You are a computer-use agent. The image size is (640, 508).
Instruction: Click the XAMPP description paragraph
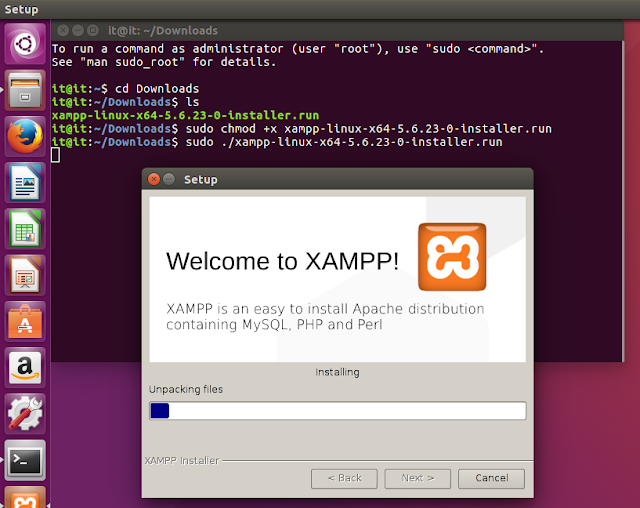325,317
